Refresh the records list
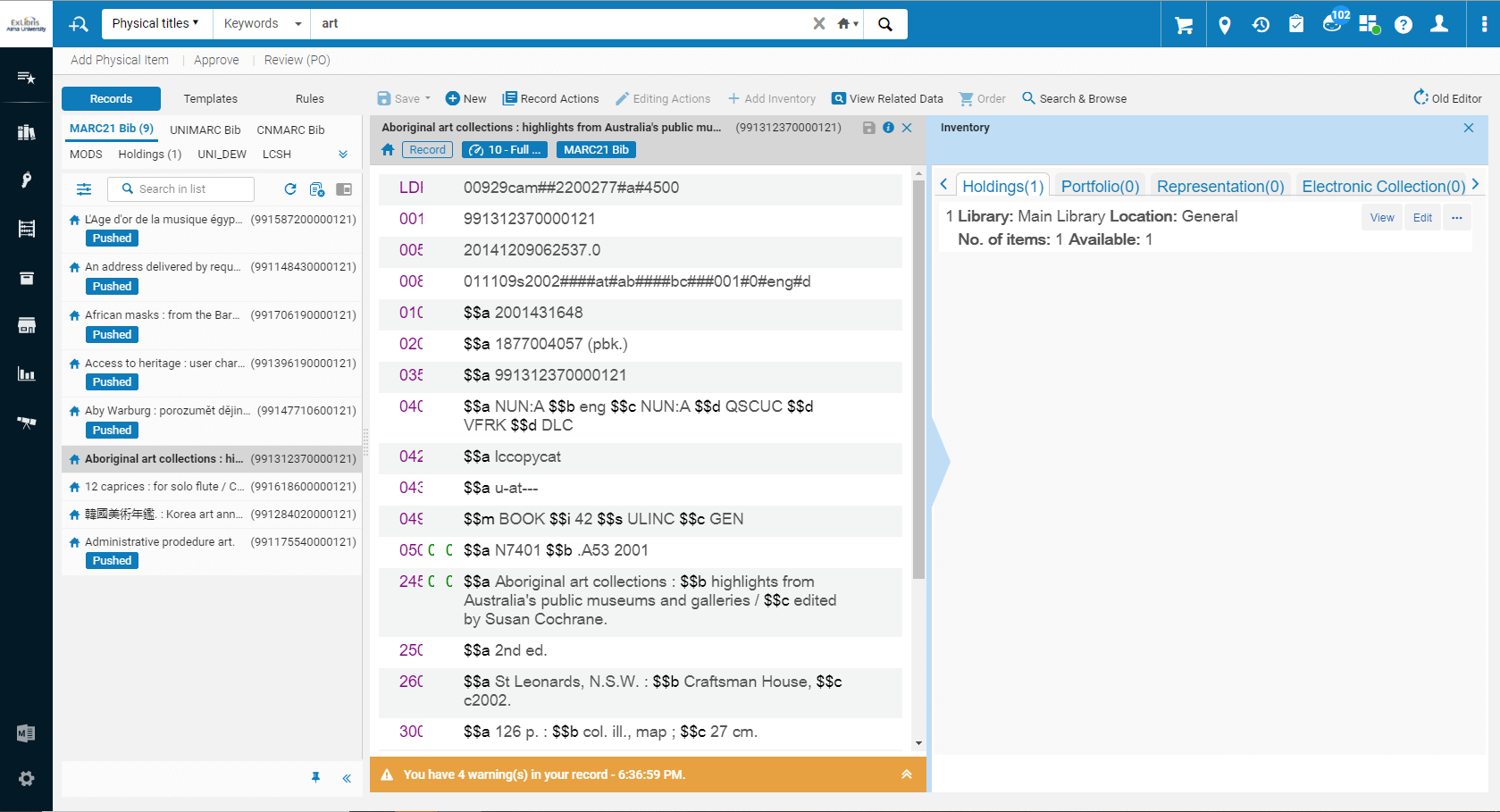The height and width of the screenshot is (812, 1500). point(290,189)
